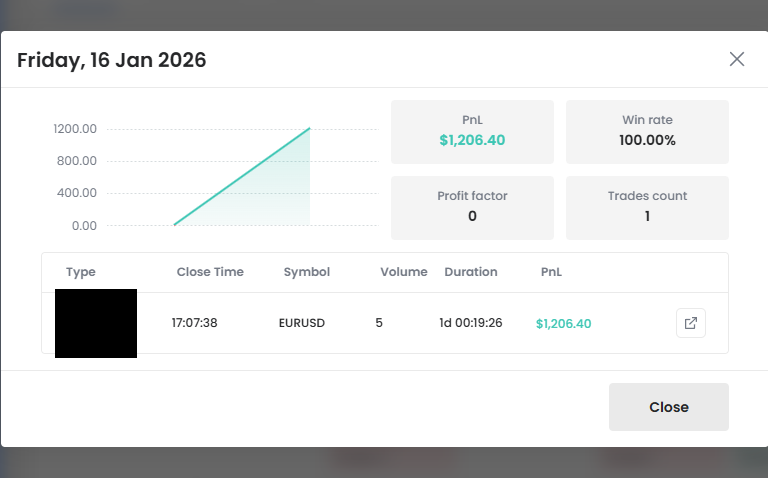
Task: Click the Volume column header
Action: [403, 272]
